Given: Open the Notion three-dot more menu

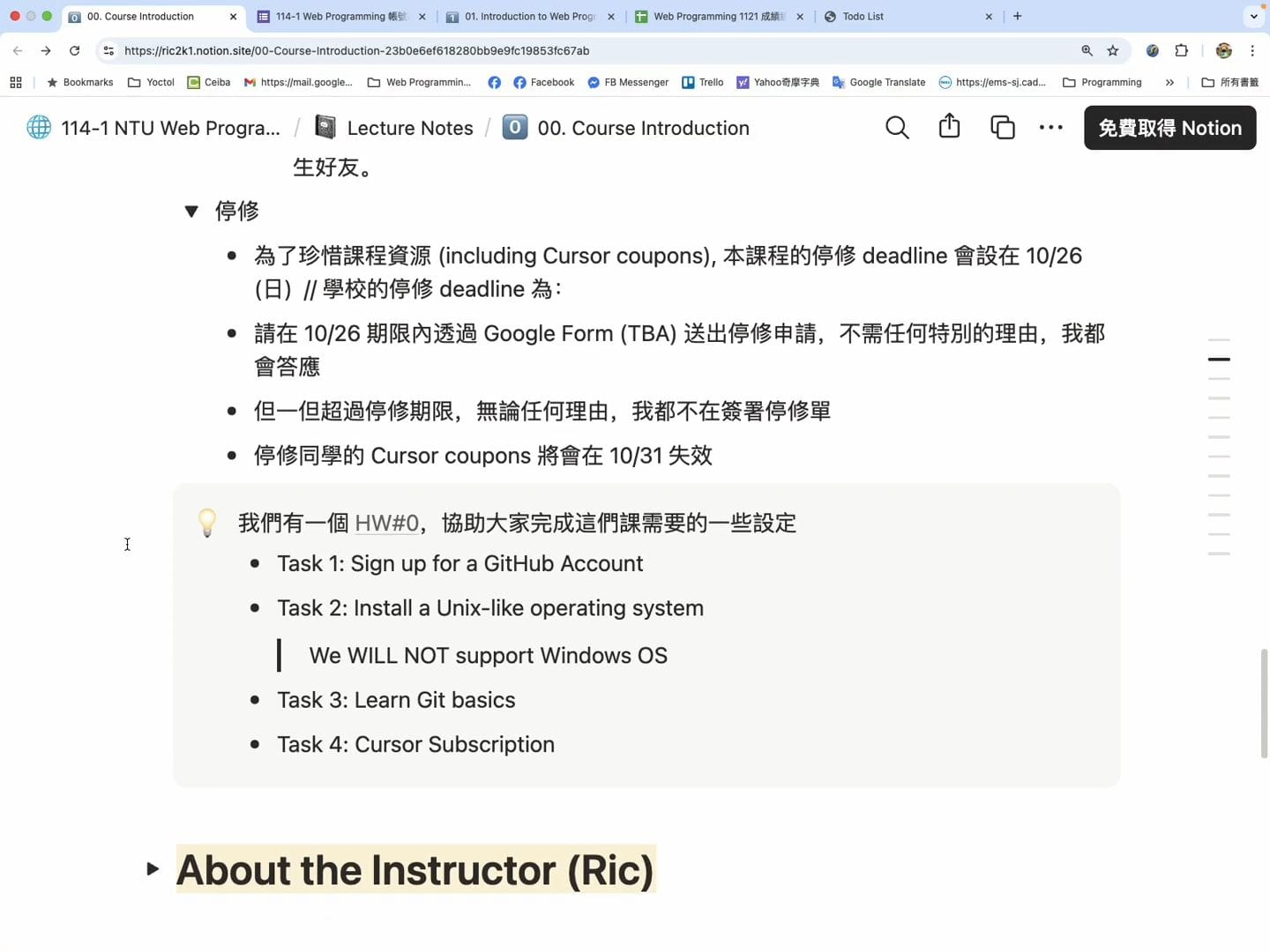Looking at the screenshot, I should pyautogui.click(x=1050, y=128).
